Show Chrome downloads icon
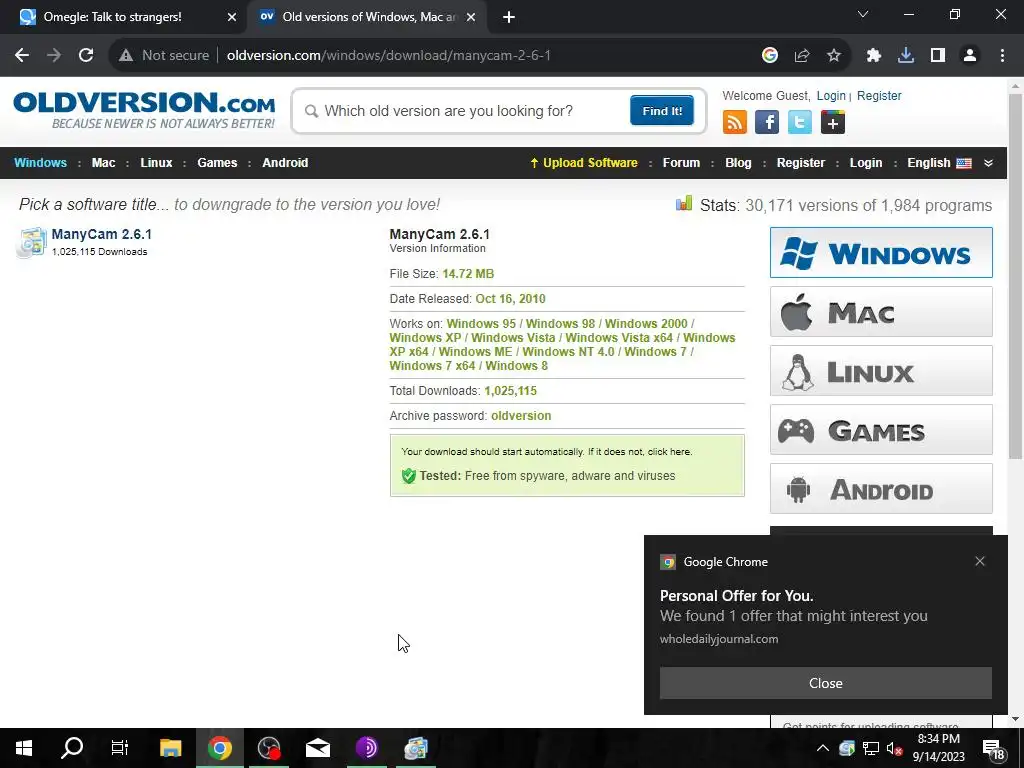This screenshot has height=768, width=1024. click(906, 56)
